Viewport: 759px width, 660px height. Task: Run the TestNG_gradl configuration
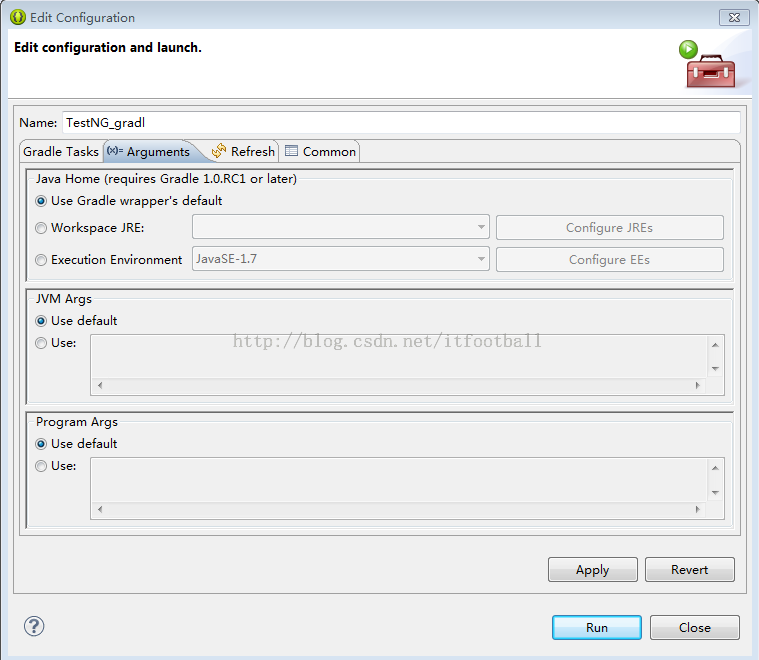(x=597, y=628)
